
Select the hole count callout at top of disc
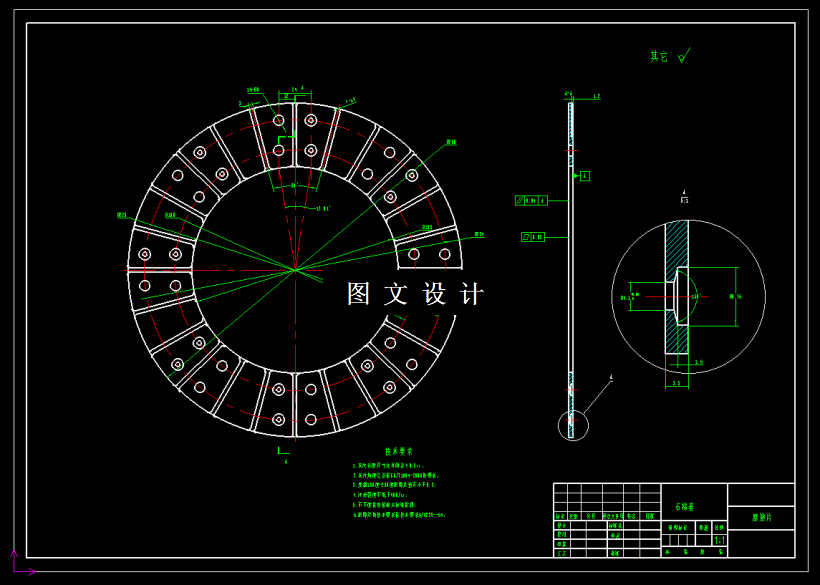pyautogui.click(x=253, y=90)
